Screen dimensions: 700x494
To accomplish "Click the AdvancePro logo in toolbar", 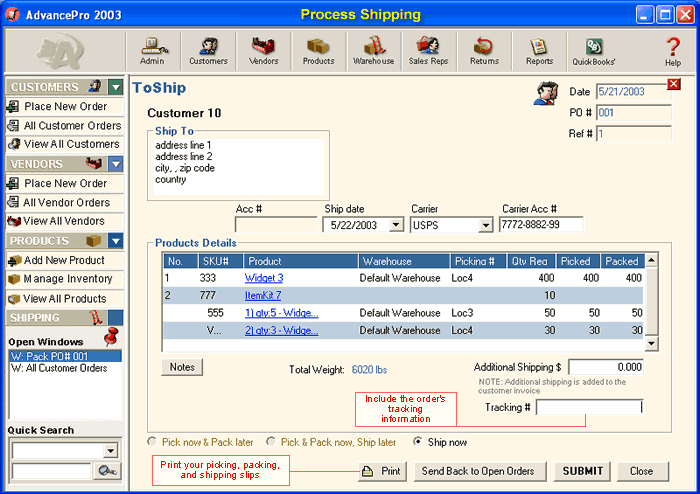I will (60, 51).
